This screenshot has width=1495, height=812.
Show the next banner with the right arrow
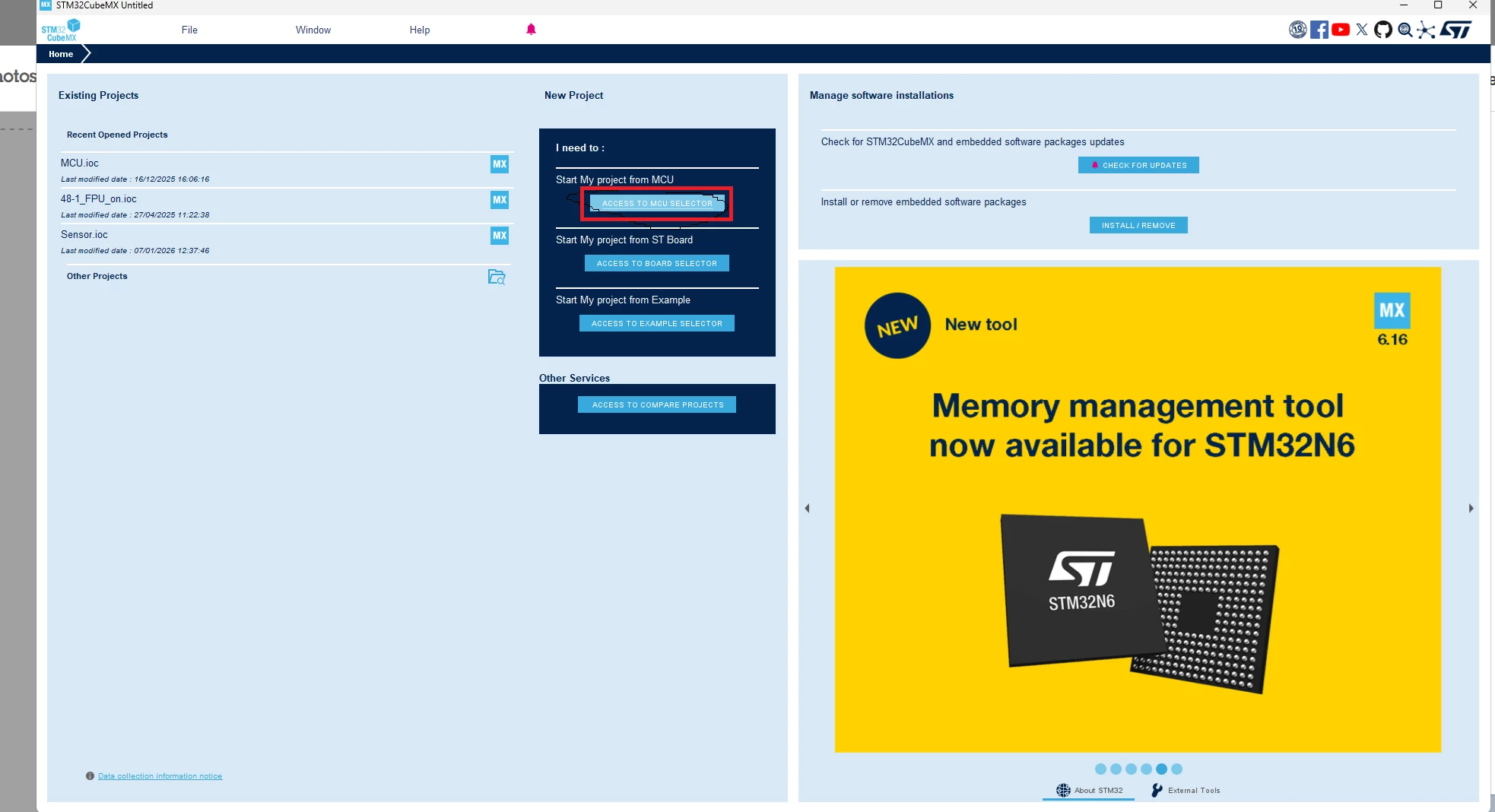[x=1471, y=508]
